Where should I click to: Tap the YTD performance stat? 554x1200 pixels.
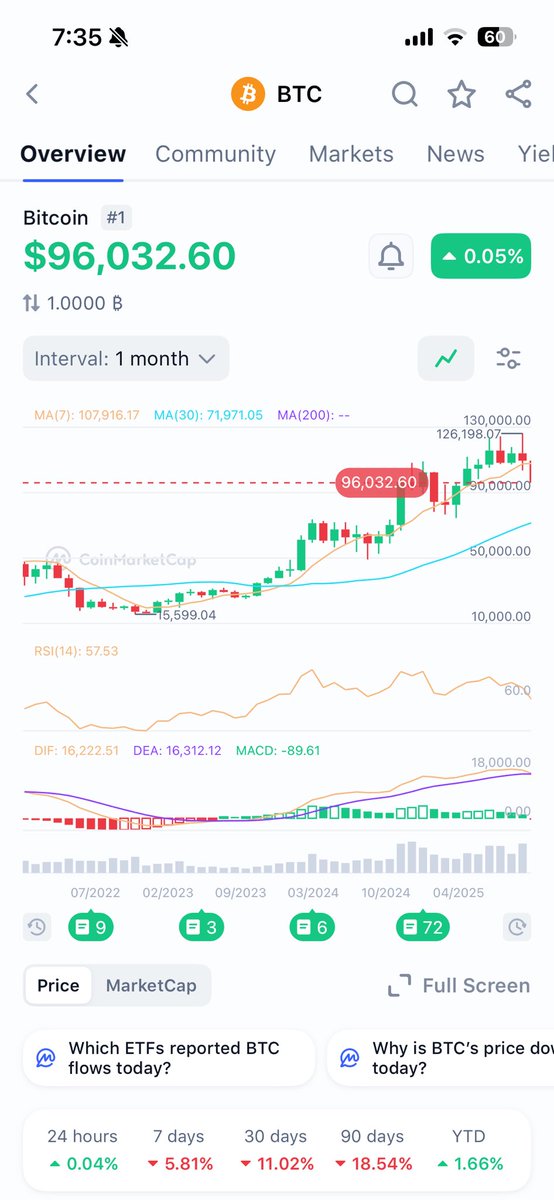click(x=469, y=1149)
